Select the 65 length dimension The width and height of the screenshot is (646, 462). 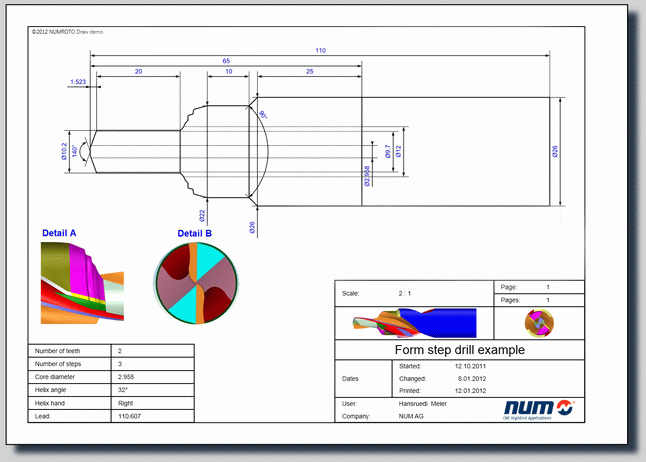click(227, 61)
